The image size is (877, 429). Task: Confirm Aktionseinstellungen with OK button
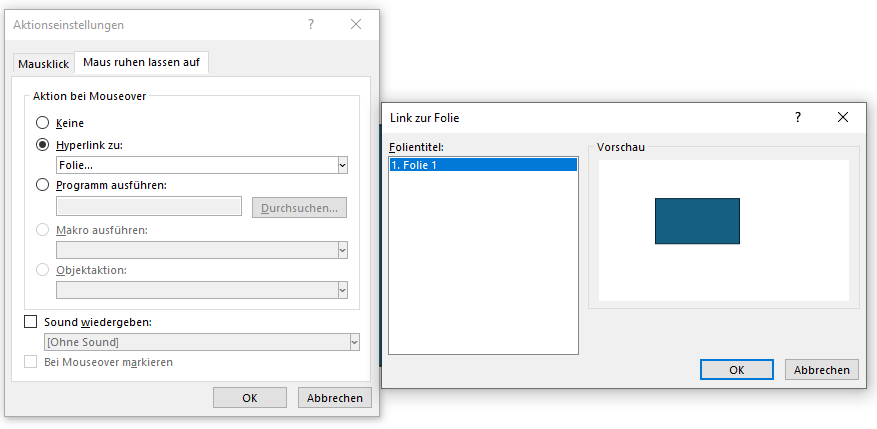click(x=250, y=397)
